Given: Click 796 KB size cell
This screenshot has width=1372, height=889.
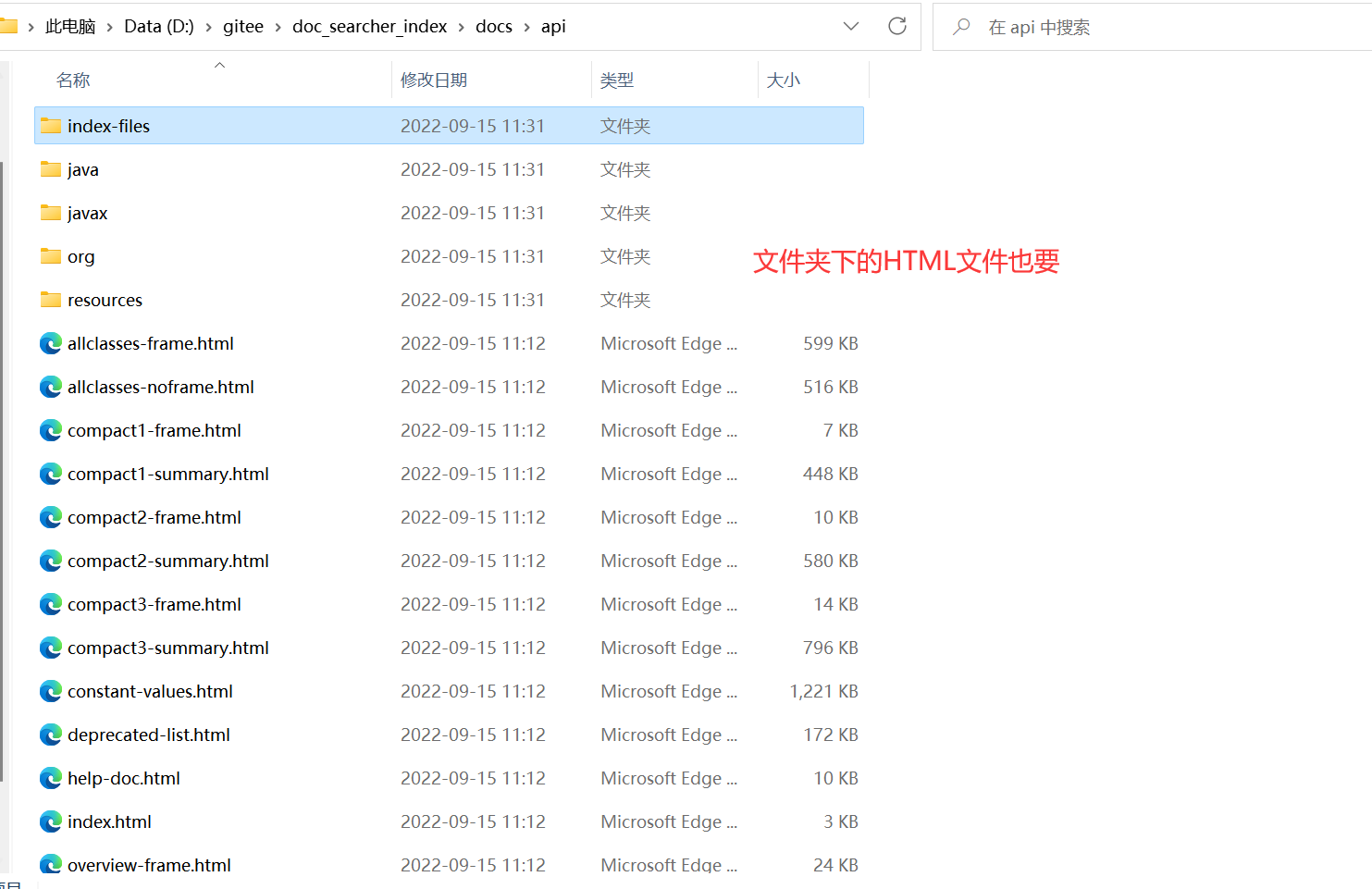Looking at the screenshot, I should [830, 648].
